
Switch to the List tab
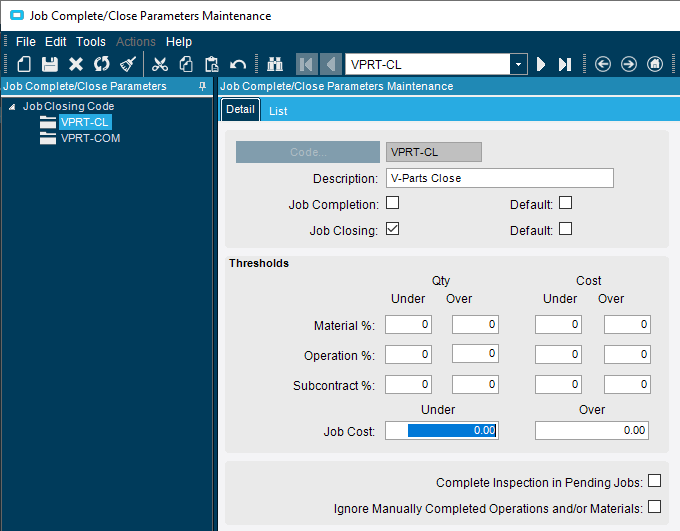[x=278, y=111]
